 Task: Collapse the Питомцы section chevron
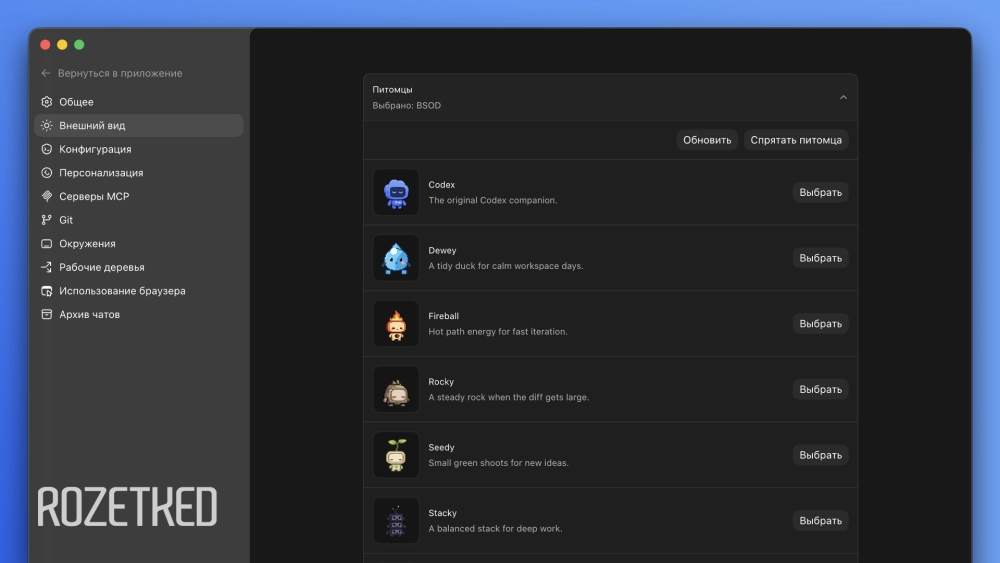(843, 98)
